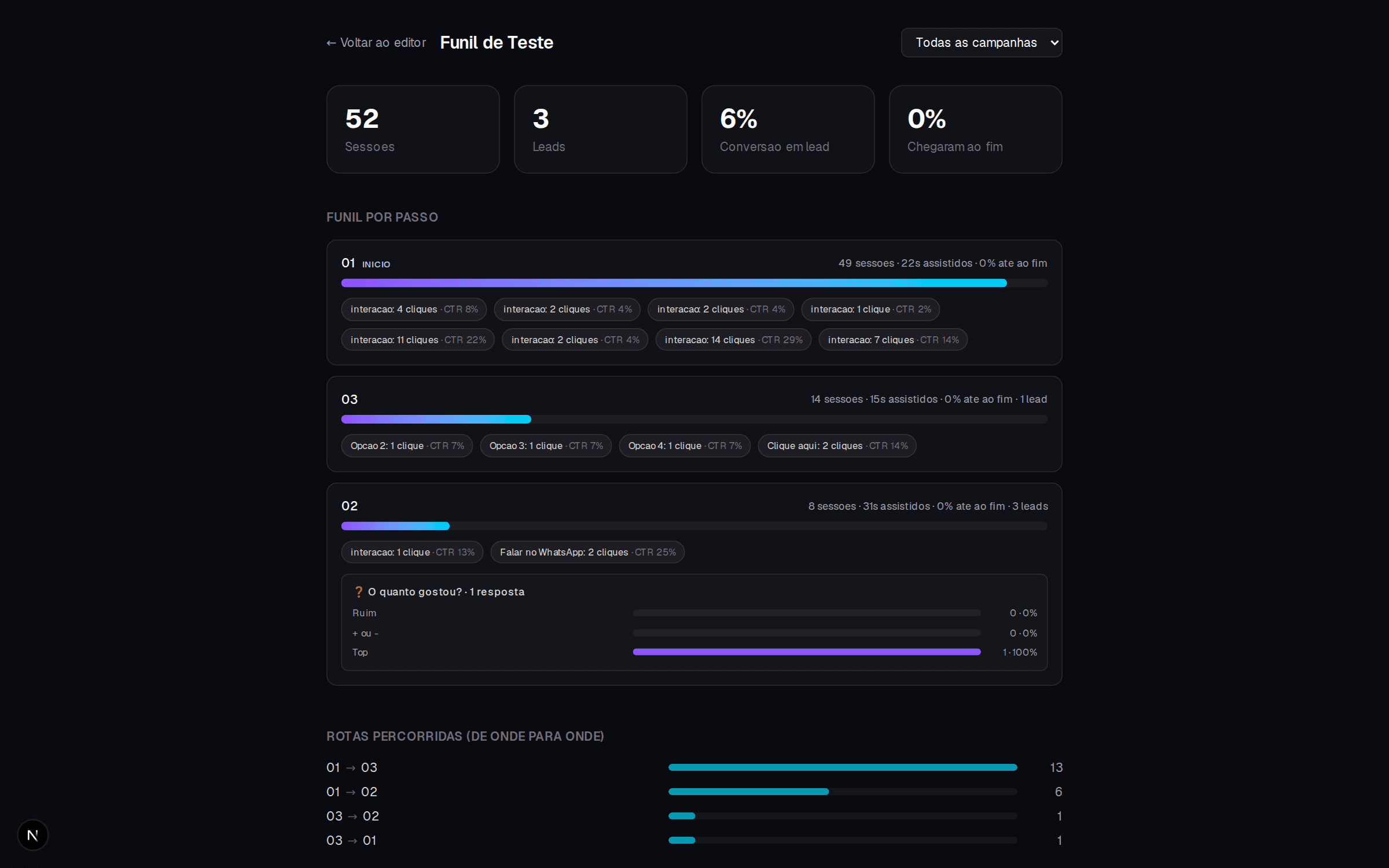
Task: Click chip 'interacao: 7 cliques · CTR 14%'
Action: [x=893, y=340]
